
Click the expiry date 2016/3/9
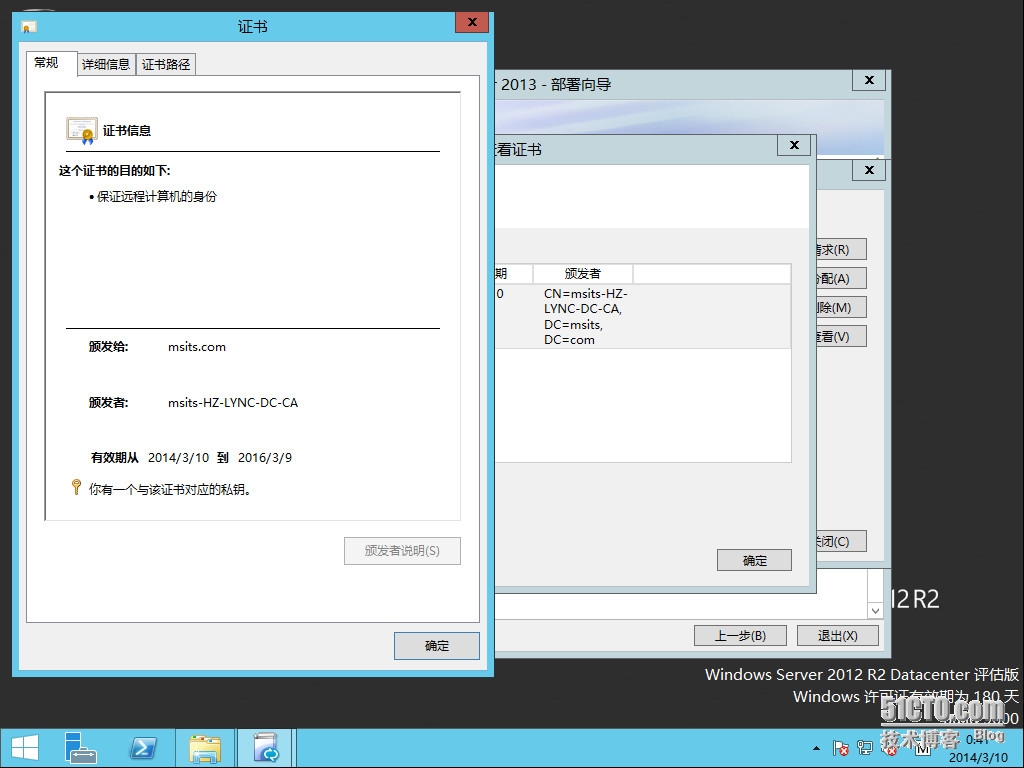click(264, 458)
